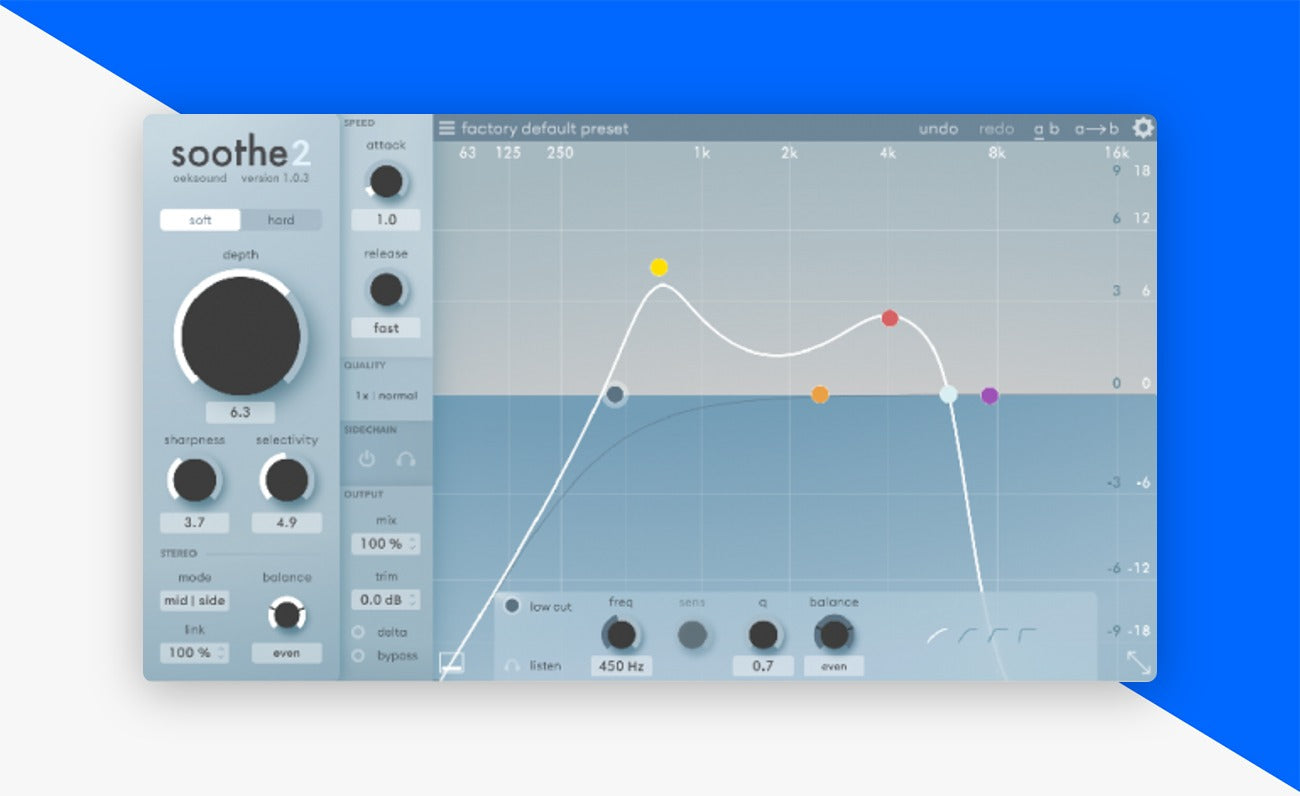Select the dark gray low cut node
This screenshot has height=796, width=1300.
616,395
